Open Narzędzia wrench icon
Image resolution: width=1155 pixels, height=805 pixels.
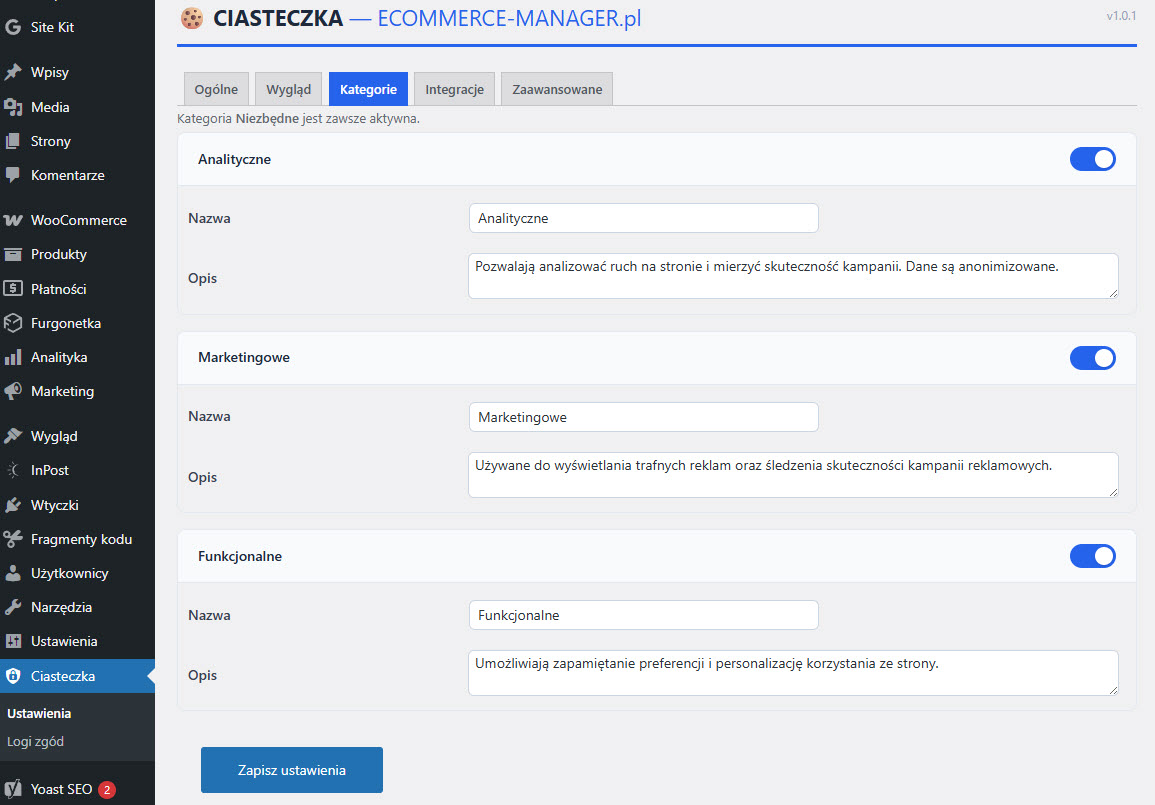point(13,607)
